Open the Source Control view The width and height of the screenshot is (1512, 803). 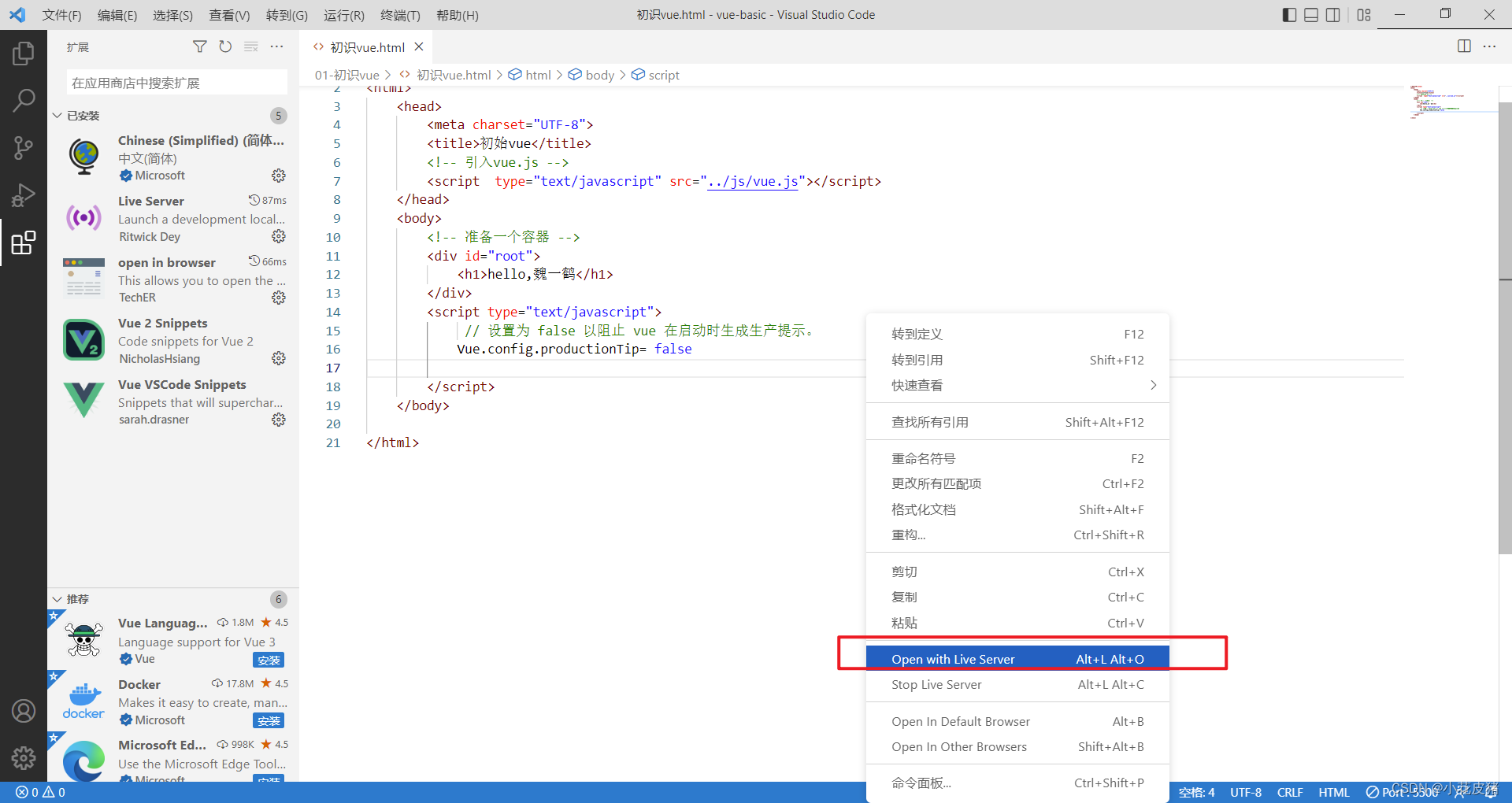point(24,148)
